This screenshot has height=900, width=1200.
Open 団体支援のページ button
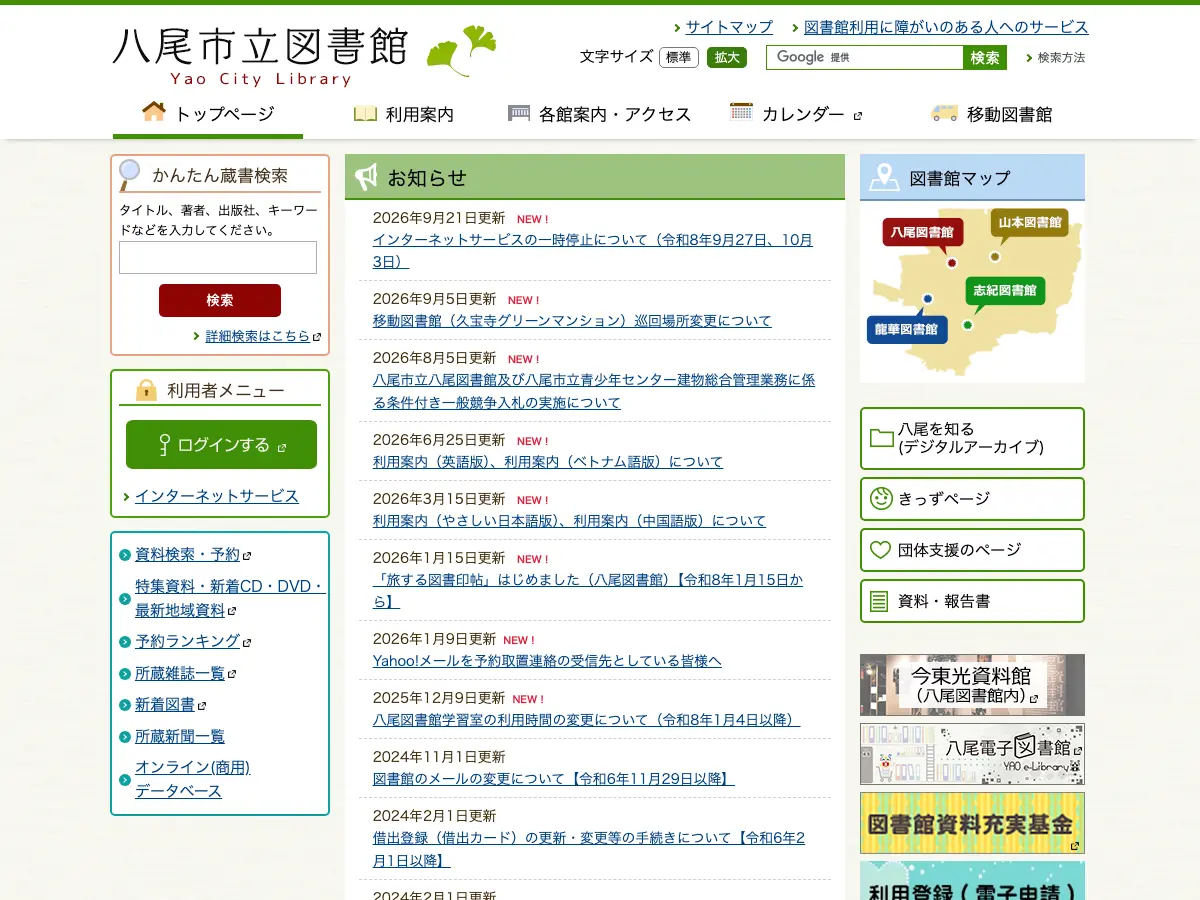click(972, 550)
